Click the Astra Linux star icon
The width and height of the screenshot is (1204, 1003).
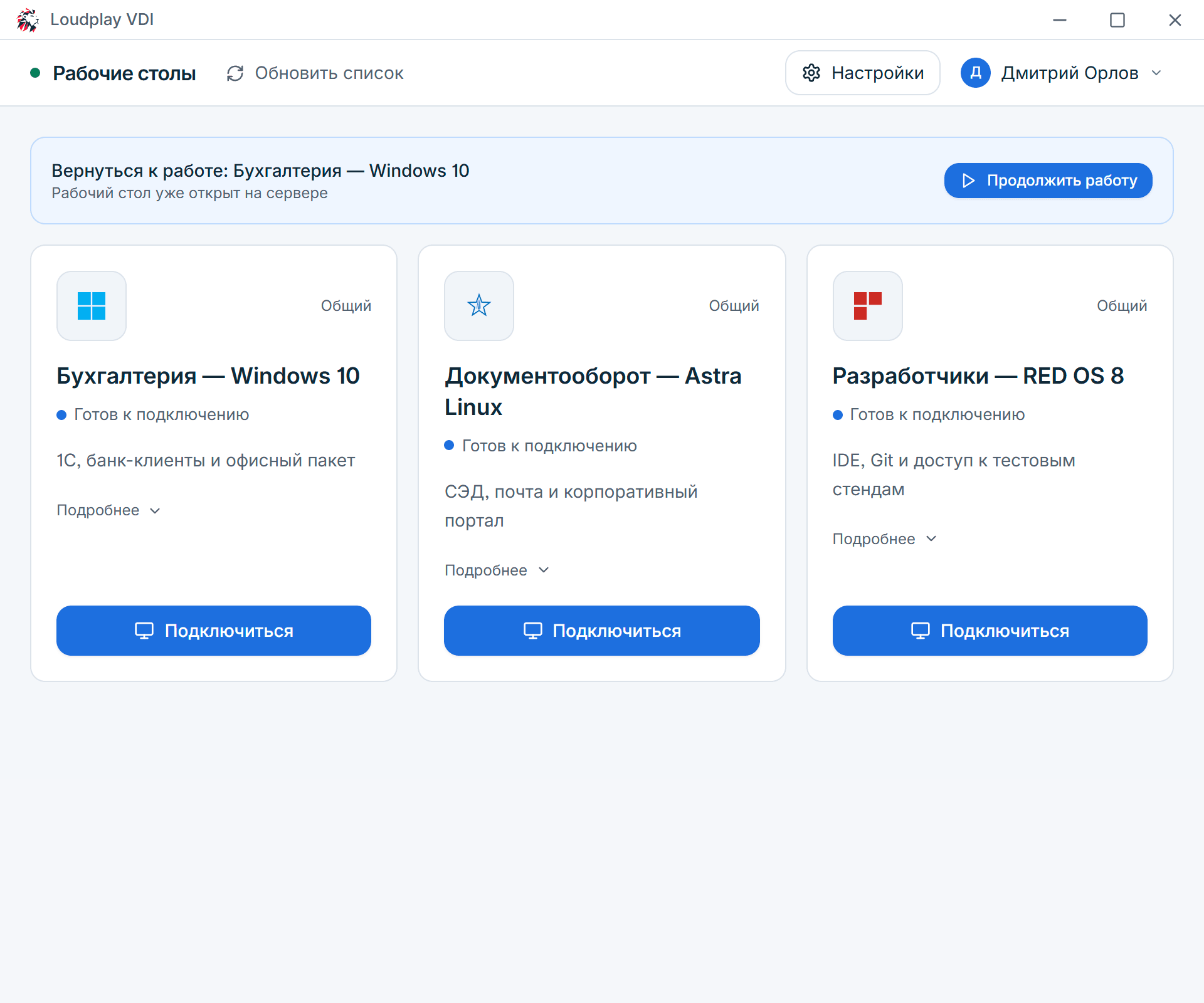tap(479, 306)
